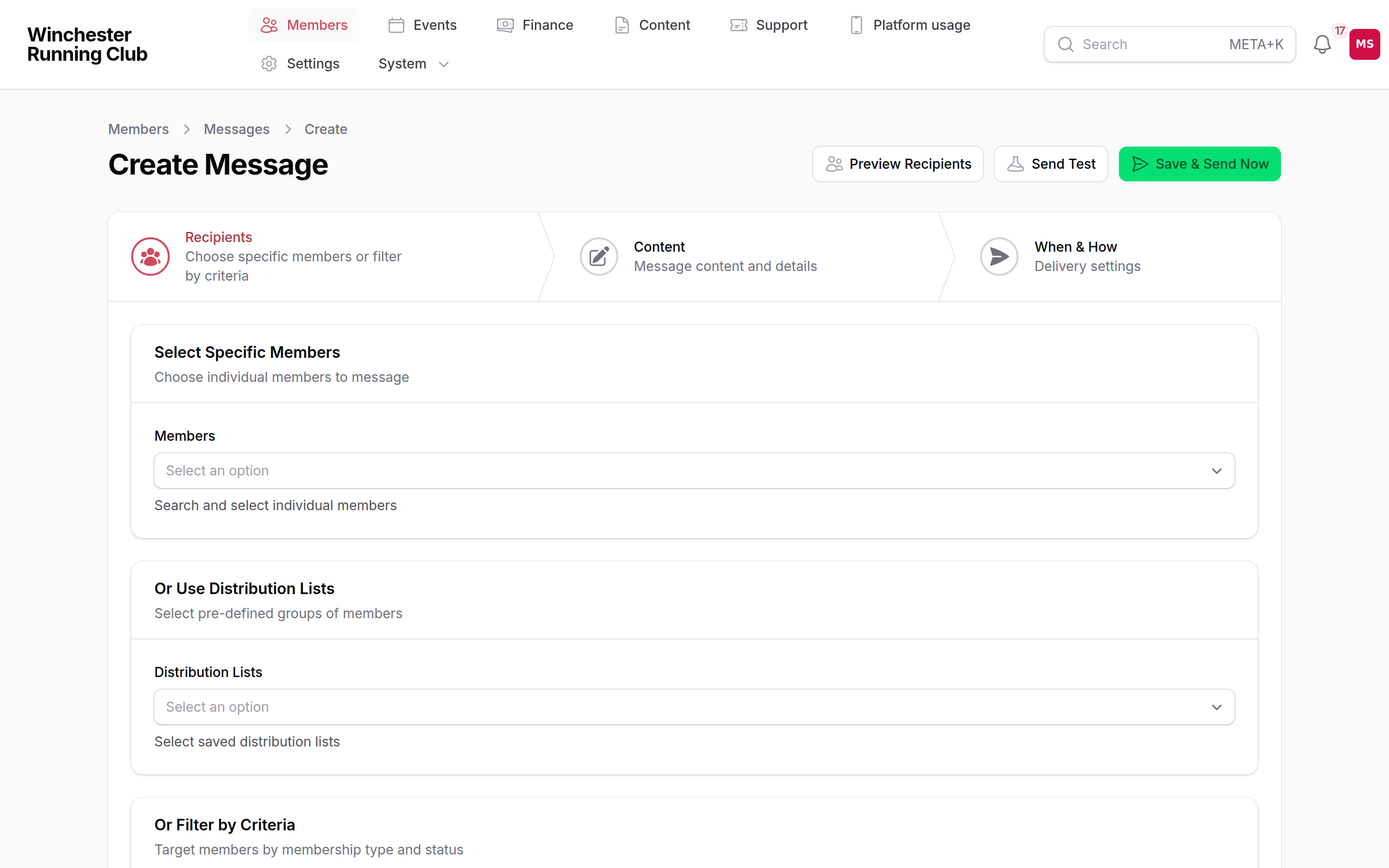Open the Support section
1389x868 pixels.
coord(769,25)
